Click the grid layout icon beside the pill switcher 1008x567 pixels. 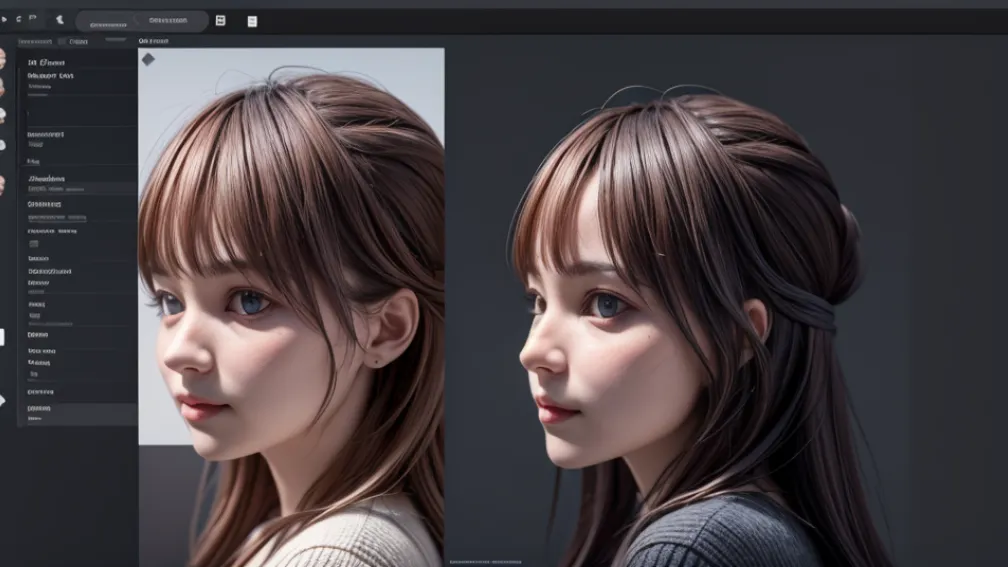(x=220, y=21)
